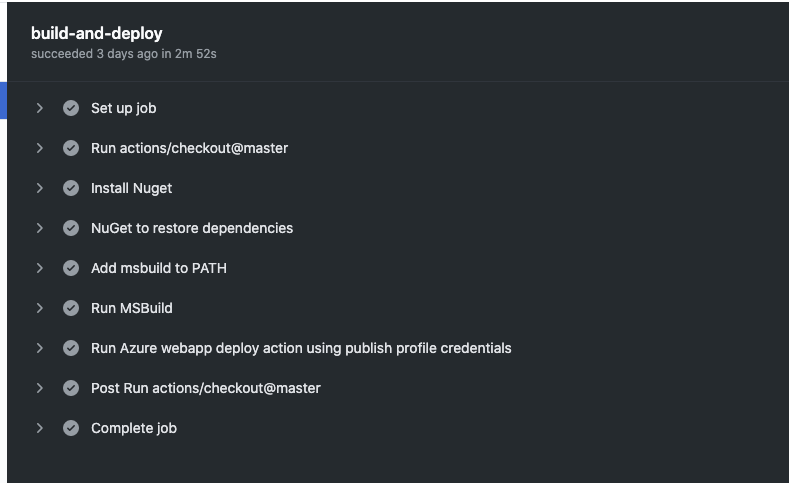Screen dimensions: 789x483
Task: Expand the Set up job step chevron
Action: 40,108
